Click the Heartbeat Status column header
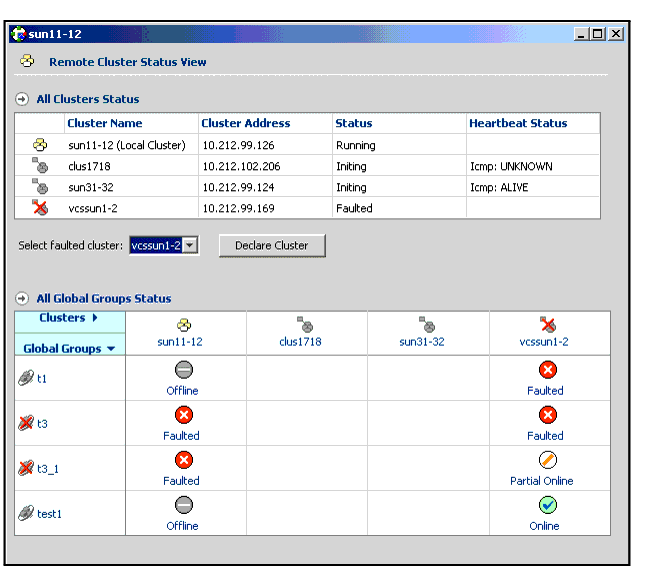 click(x=518, y=123)
